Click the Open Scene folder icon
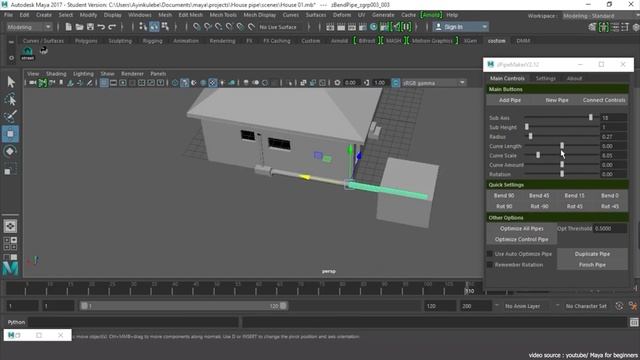This screenshot has height=360, width=640. coord(80,27)
